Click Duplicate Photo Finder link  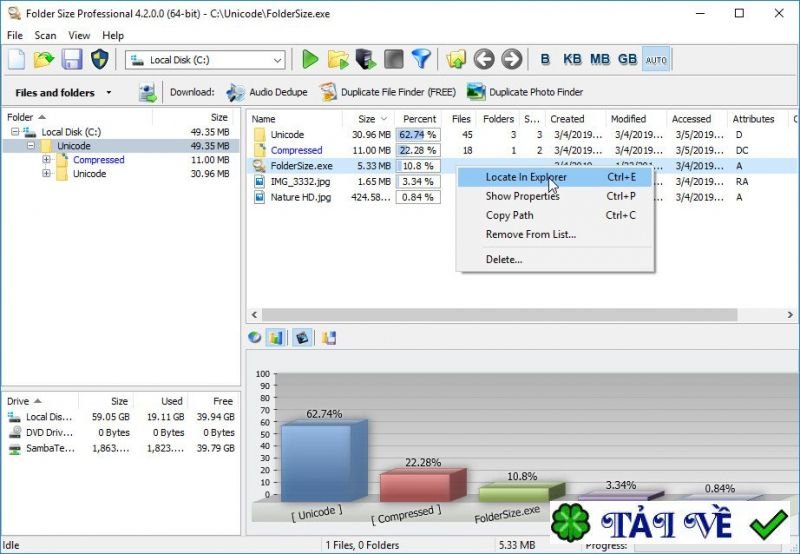(x=525, y=92)
